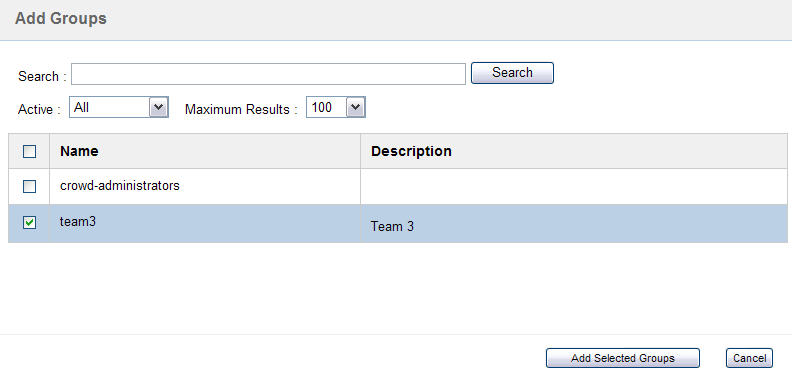Viewport: 792px width, 377px height.
Task: Cancel the Add Groups dialog
Action: [x=750, y=358]
